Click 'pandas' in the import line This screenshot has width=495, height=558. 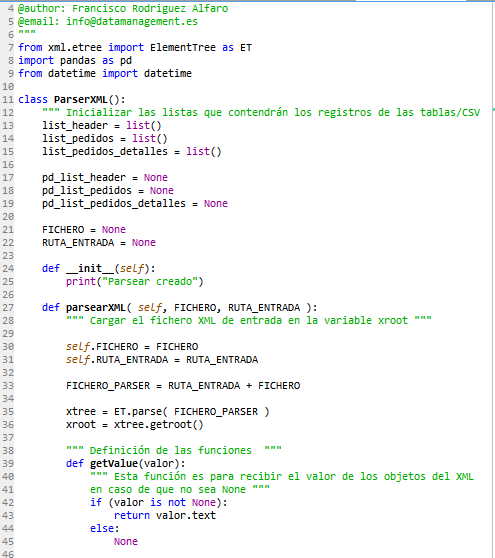78,61
